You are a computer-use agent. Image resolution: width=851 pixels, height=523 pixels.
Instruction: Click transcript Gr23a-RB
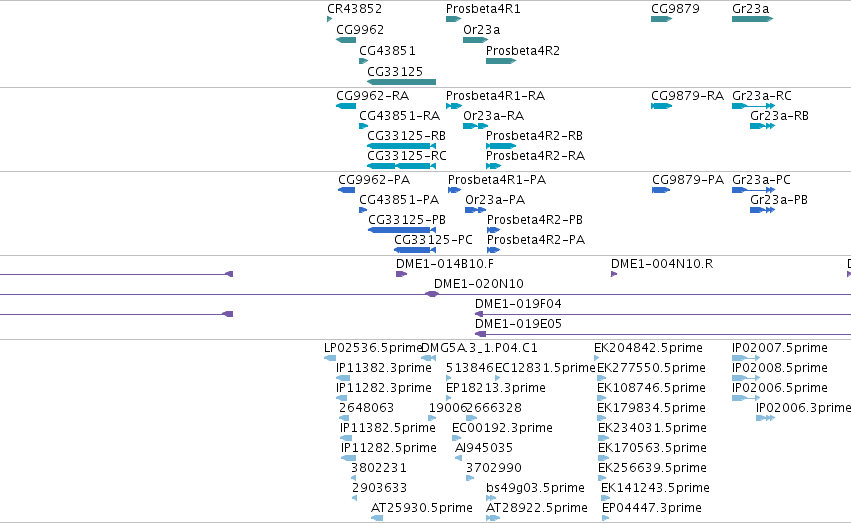(762, 126)
